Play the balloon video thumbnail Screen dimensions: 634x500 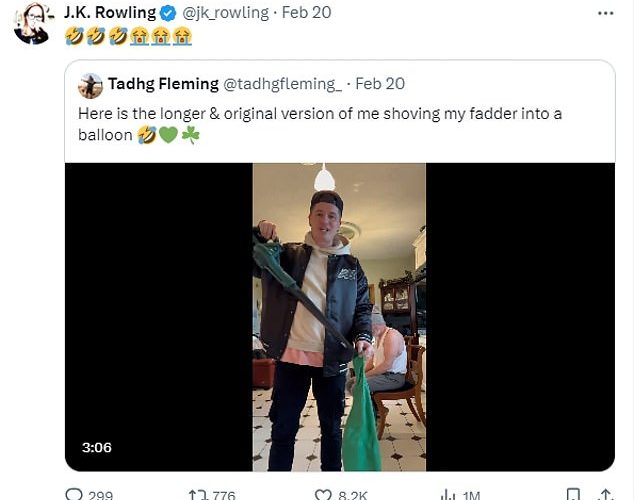click(339, 317)
